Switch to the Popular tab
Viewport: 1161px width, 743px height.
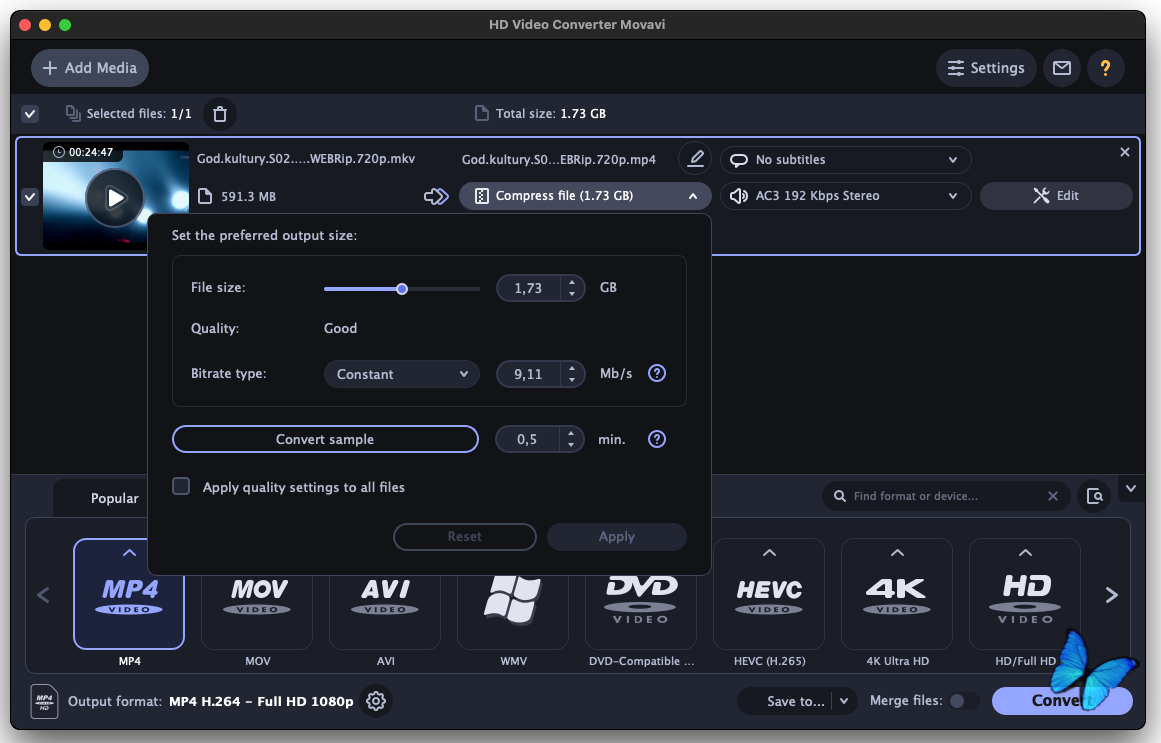(115, 498)
